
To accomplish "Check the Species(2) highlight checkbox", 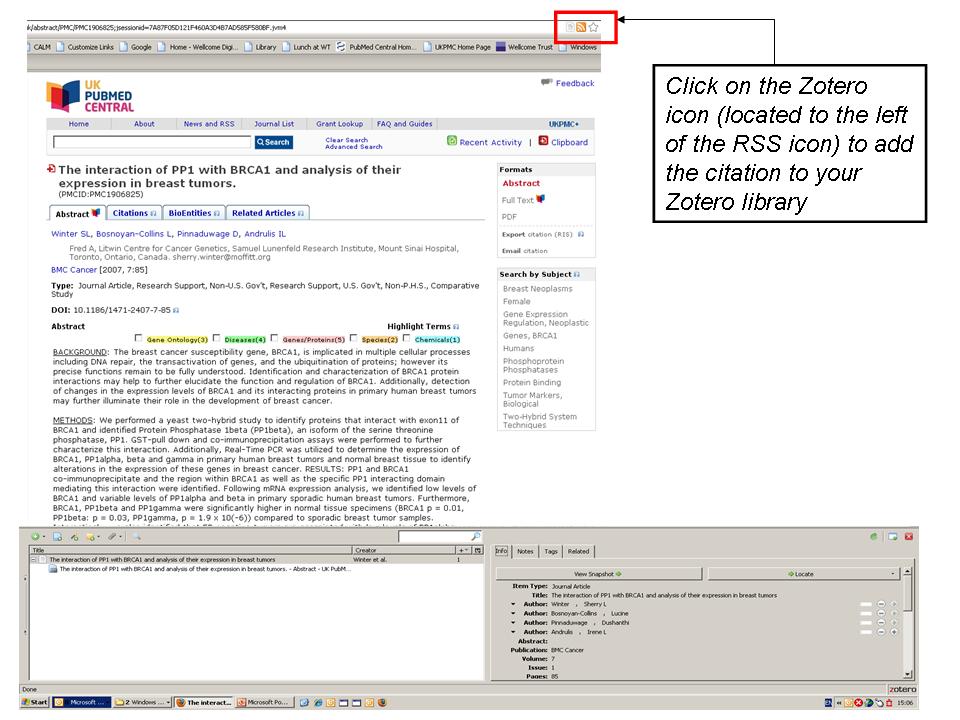I will point(353,338).
